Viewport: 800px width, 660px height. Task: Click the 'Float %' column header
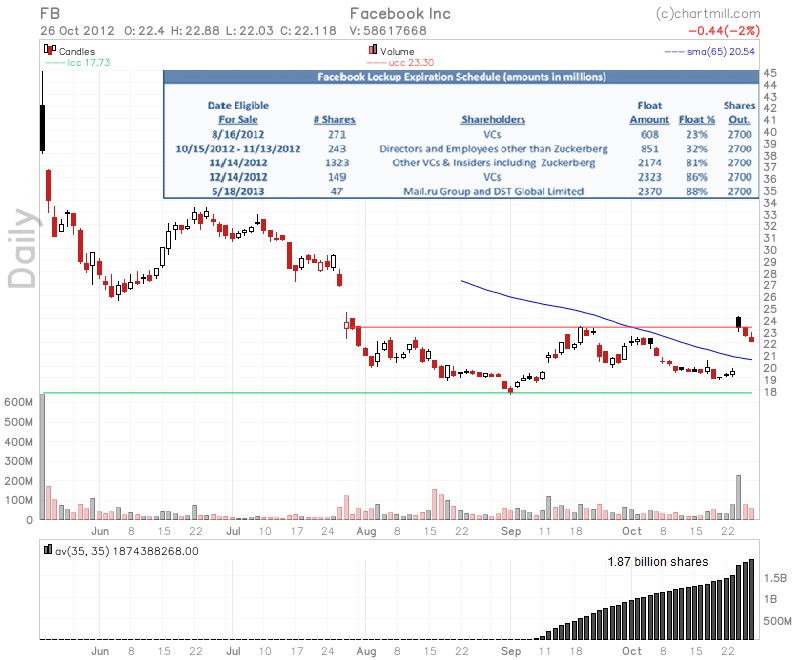[x=696, y=119]
